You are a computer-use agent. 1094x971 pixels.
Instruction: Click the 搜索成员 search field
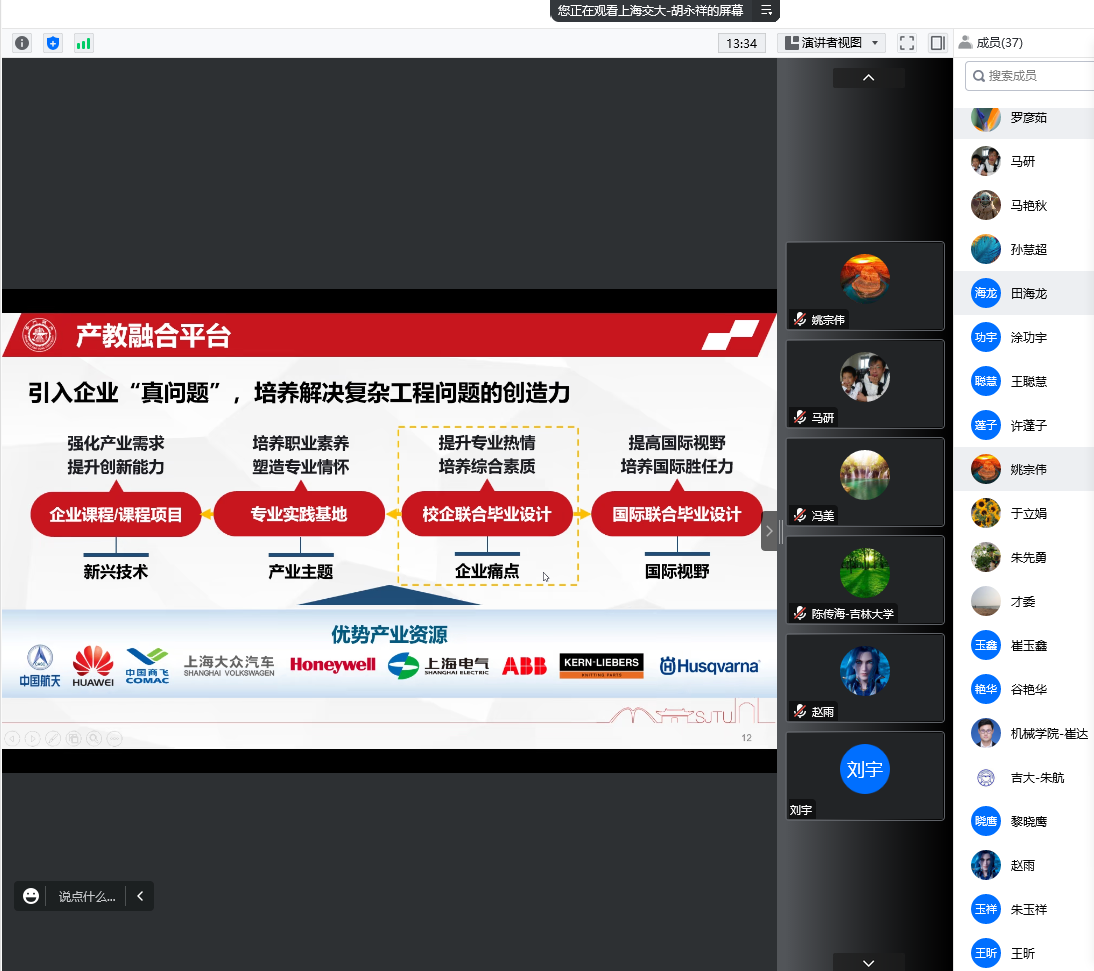click(x=1035, y=75)
